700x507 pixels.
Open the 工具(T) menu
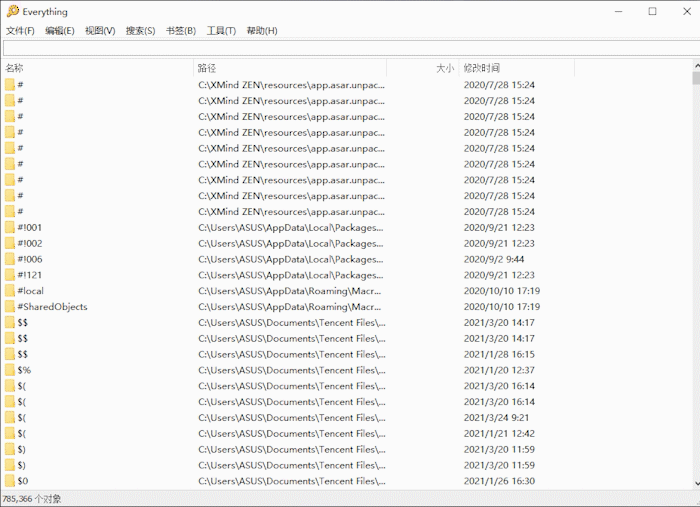pos(221,31)
